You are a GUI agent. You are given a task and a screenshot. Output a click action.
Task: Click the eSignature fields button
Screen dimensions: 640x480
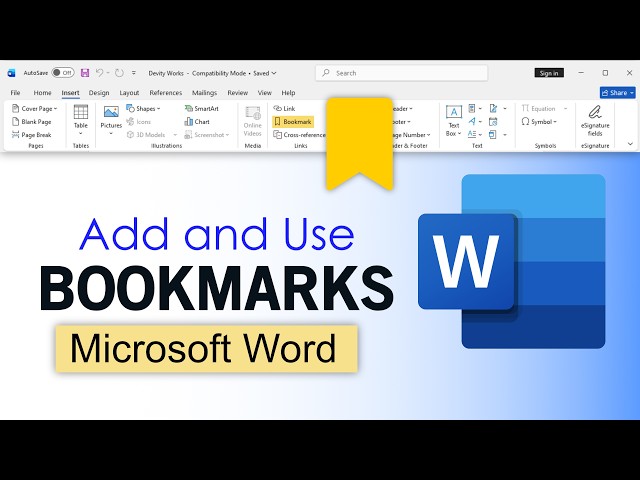click(x=595, y=121)
